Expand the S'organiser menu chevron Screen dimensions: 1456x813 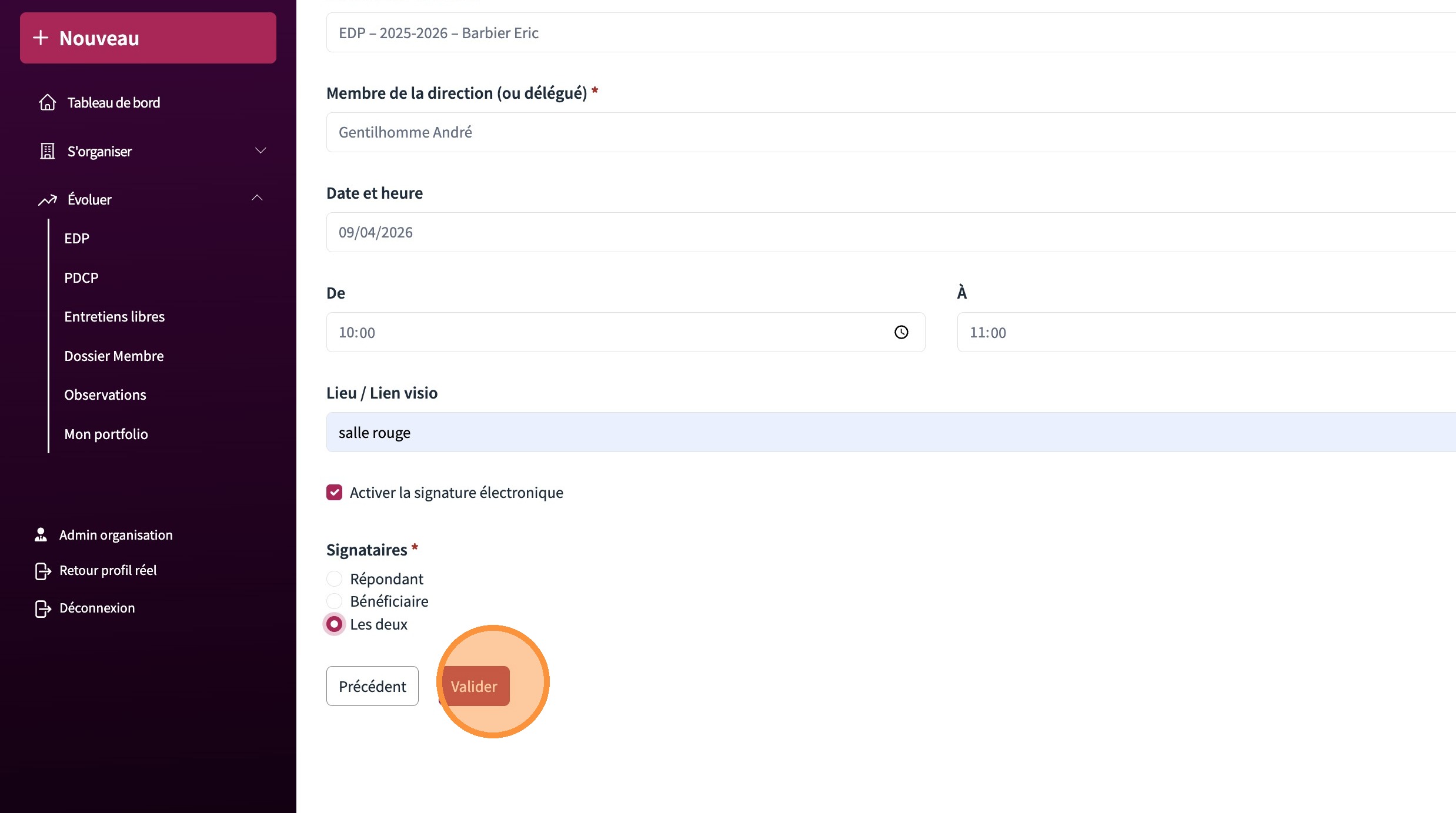click(261, 151)
